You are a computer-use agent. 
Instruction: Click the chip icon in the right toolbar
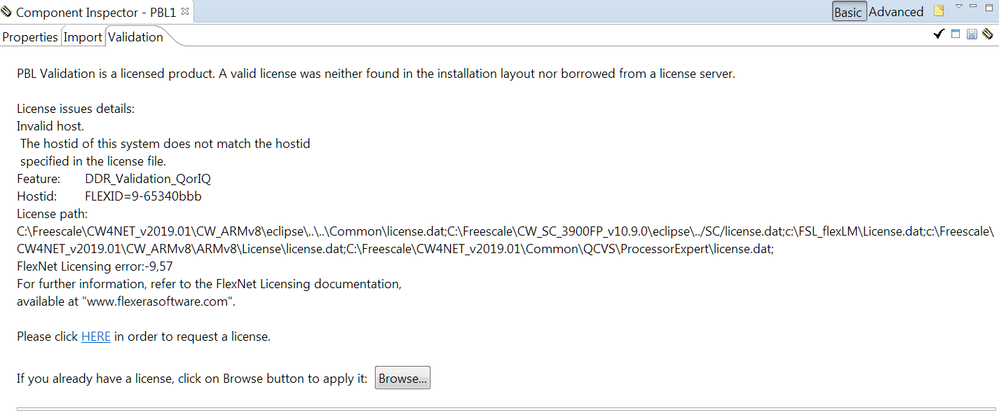click(988, 35)
